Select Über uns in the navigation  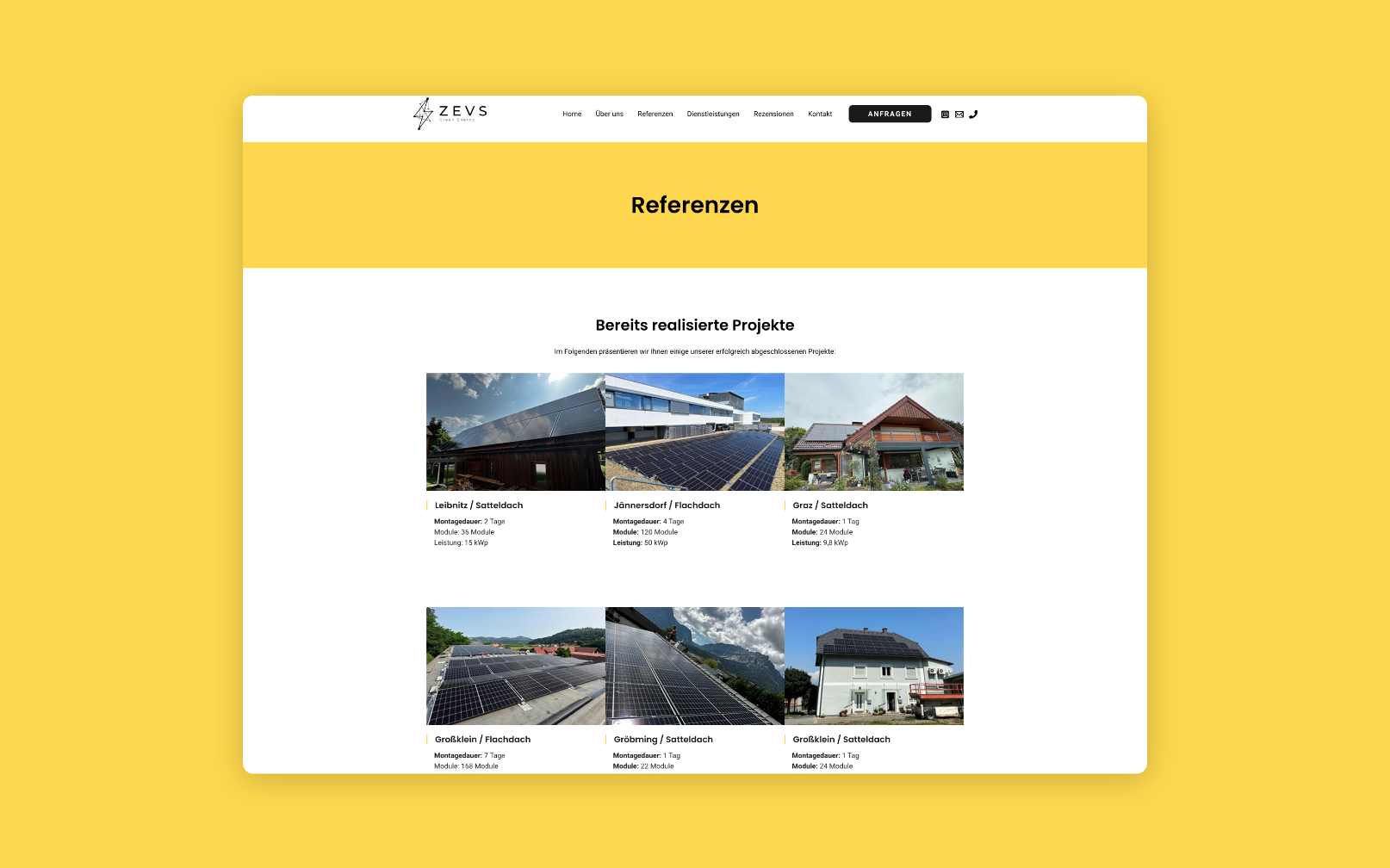pos(609,113)
